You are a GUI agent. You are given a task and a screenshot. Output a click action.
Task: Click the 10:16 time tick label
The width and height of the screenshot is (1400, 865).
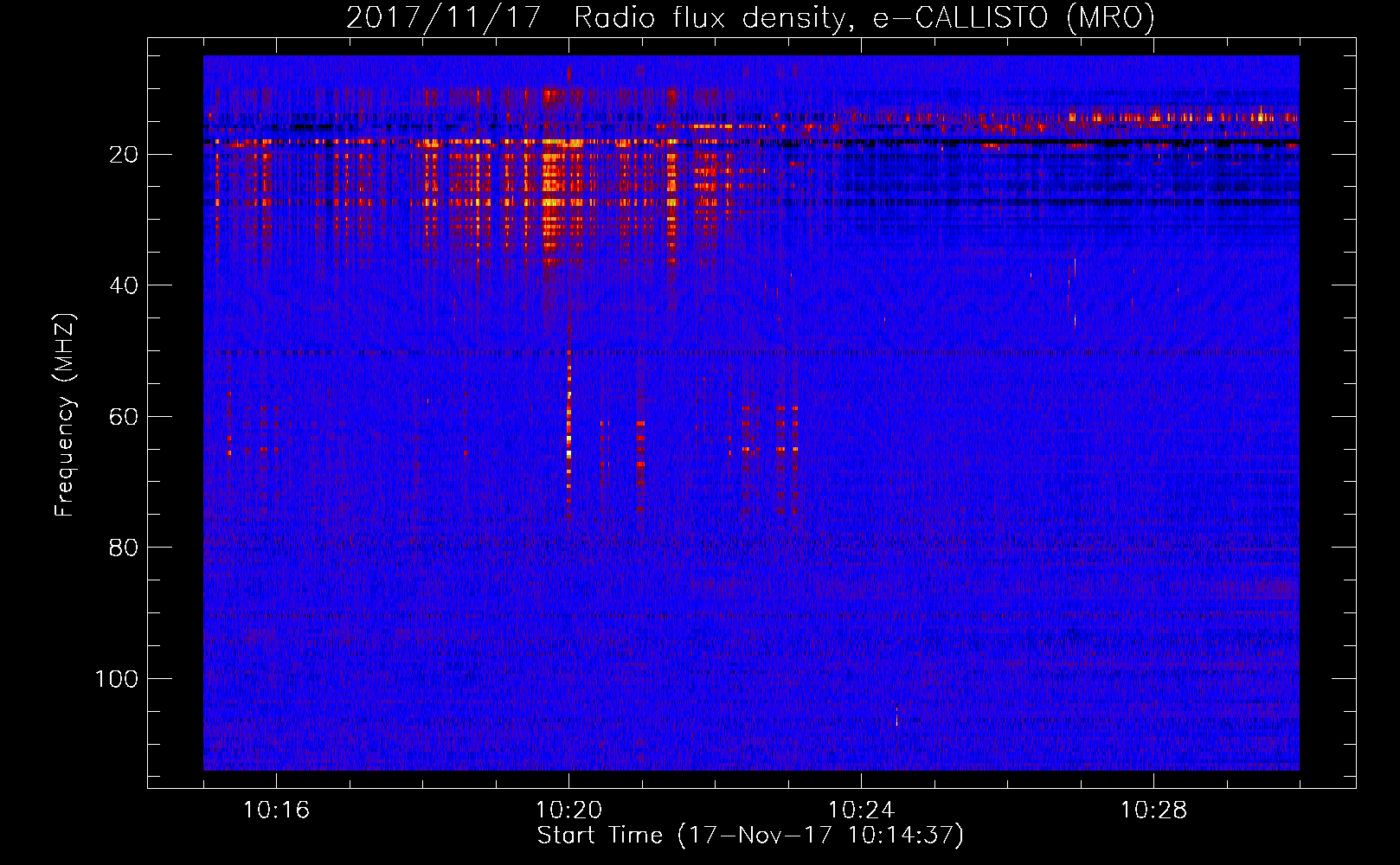276,811
